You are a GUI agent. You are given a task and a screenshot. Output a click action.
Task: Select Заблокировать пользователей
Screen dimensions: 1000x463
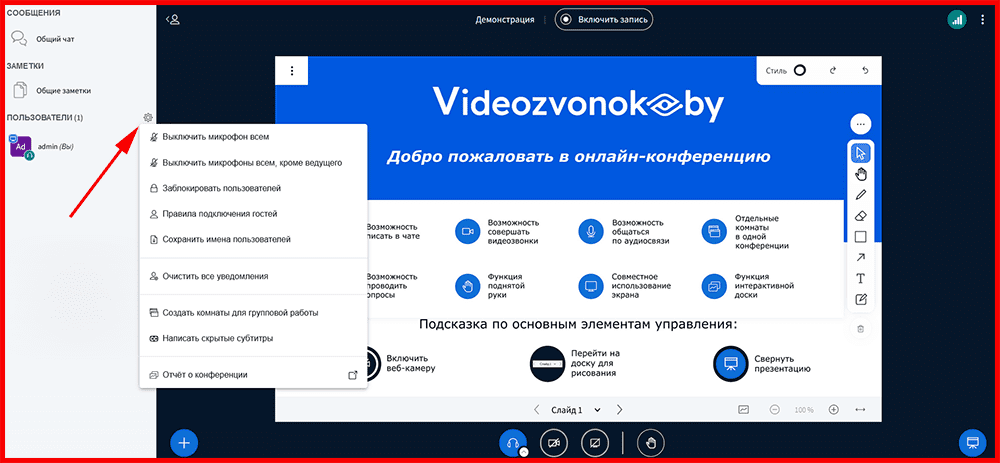(253, 188)
